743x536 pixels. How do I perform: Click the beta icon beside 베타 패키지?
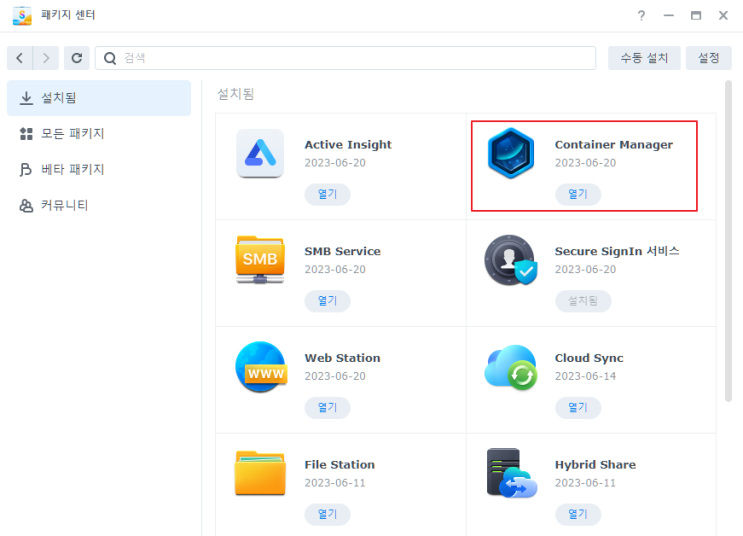pos(26,170)
